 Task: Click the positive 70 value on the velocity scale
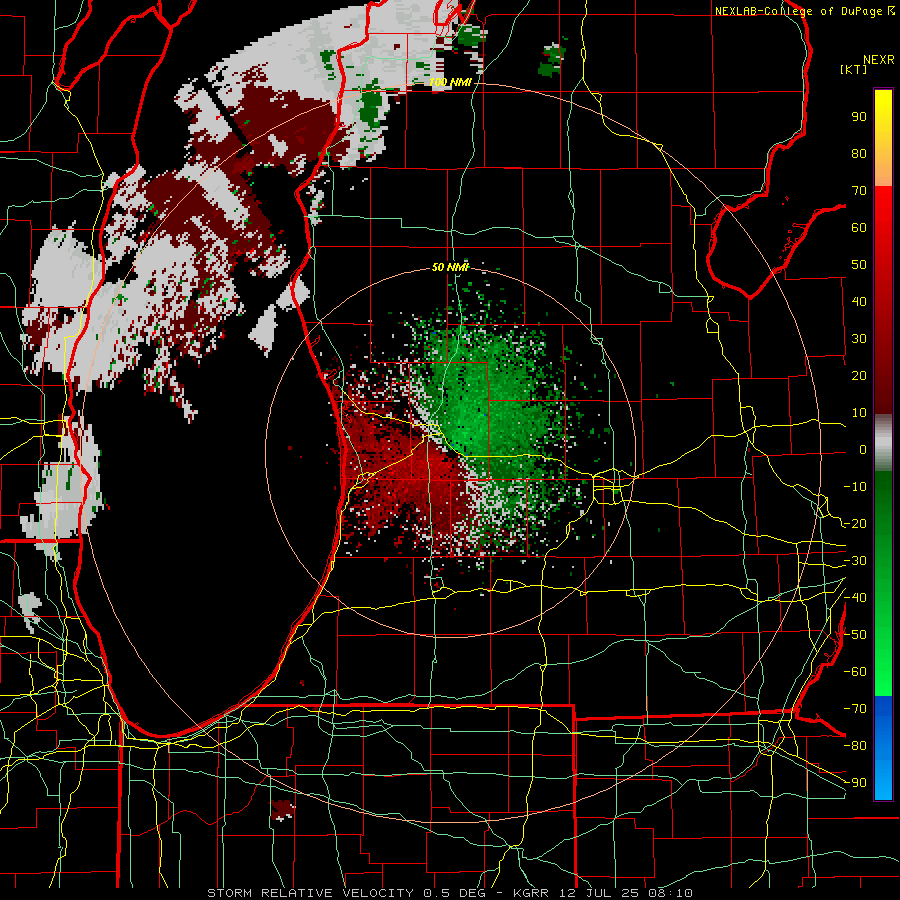859,191
